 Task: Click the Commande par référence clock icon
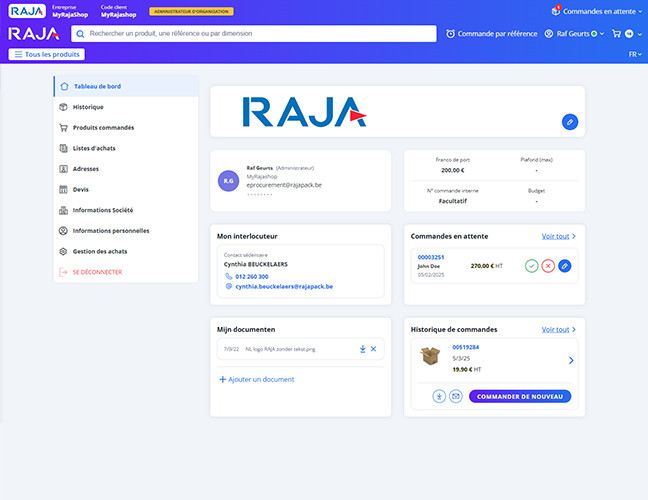click(450, 34)
